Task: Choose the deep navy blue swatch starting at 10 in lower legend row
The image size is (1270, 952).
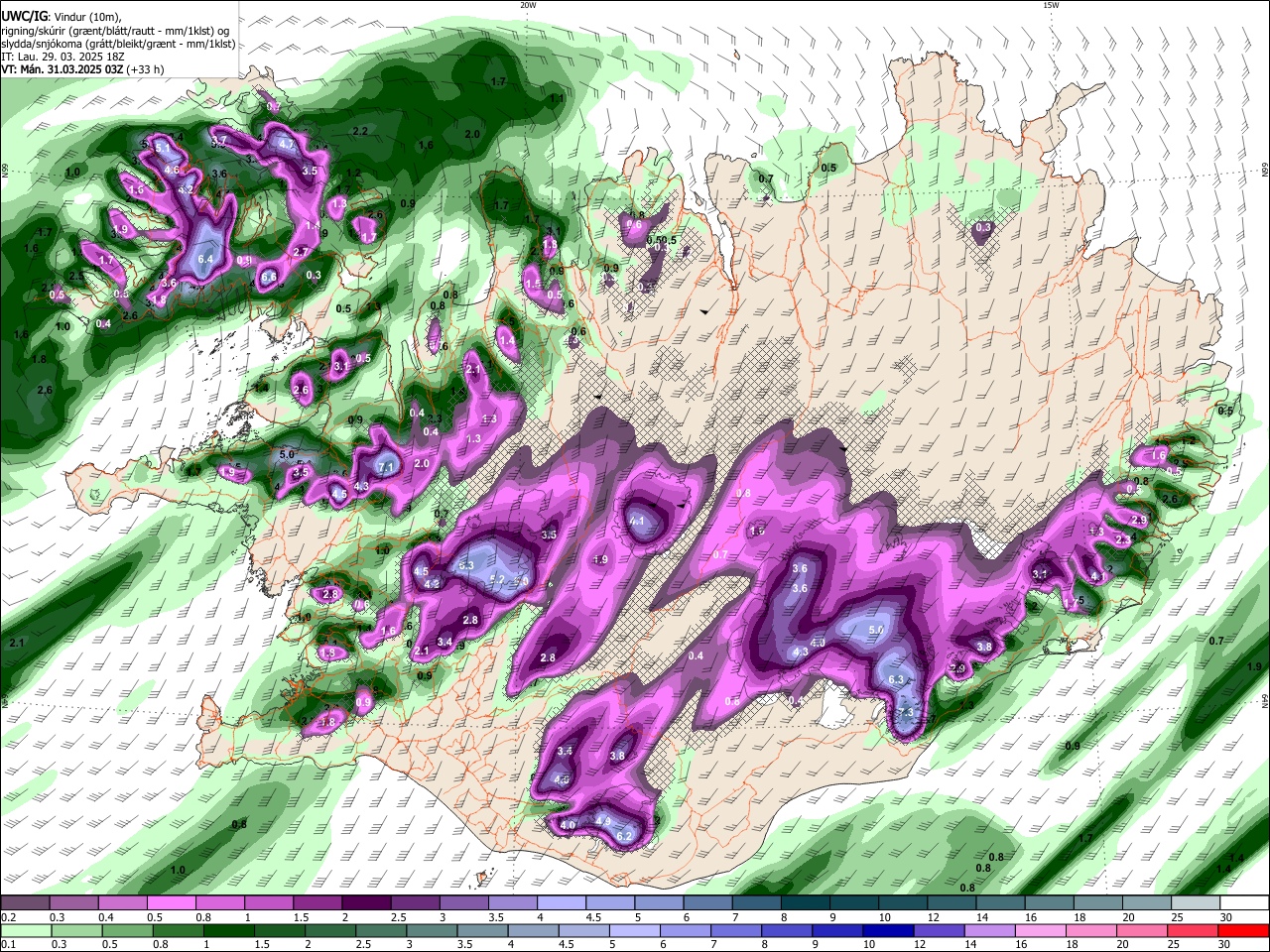Action: coord(887,930)
